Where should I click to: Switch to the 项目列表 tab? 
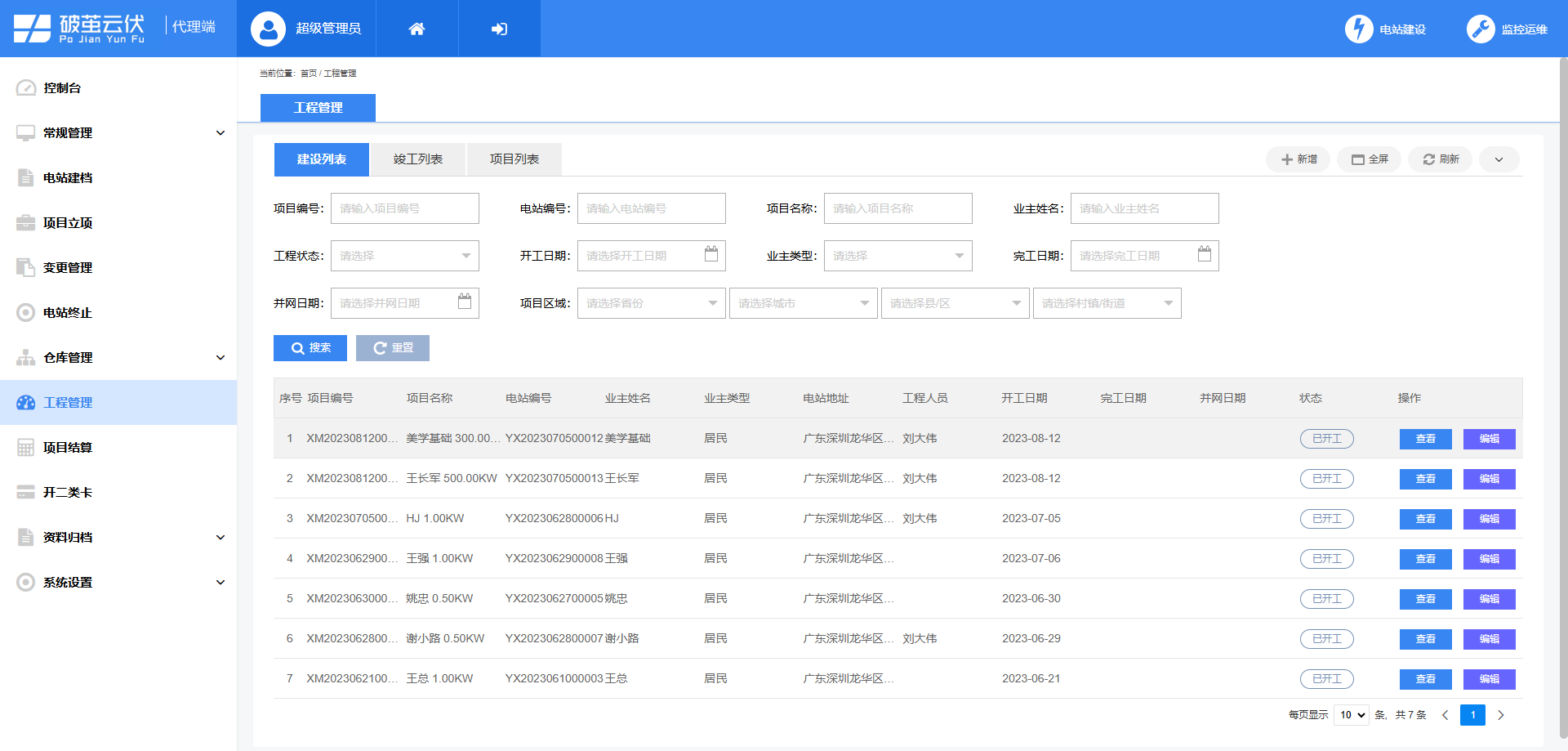point(514,159)
